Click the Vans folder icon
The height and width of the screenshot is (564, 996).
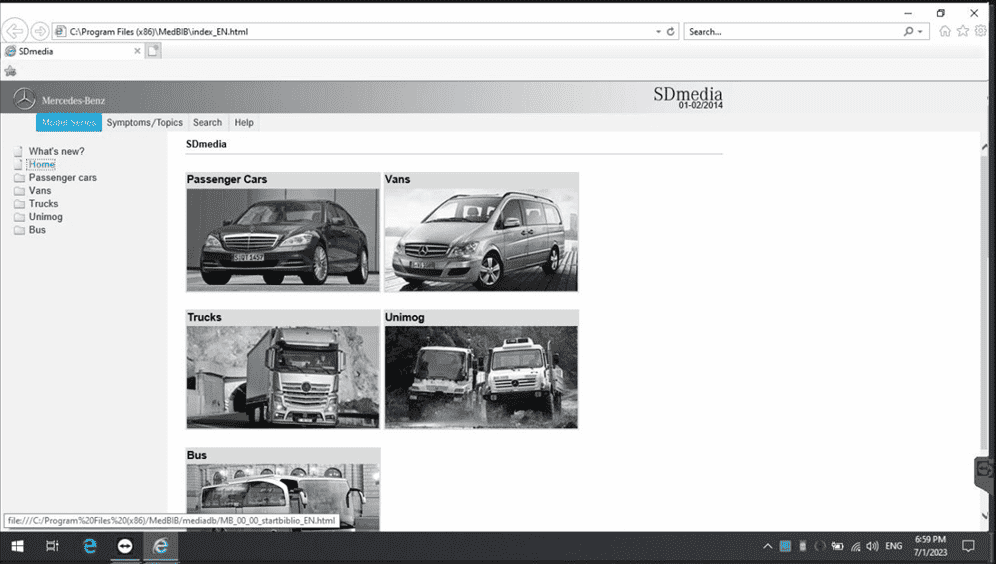19,191
